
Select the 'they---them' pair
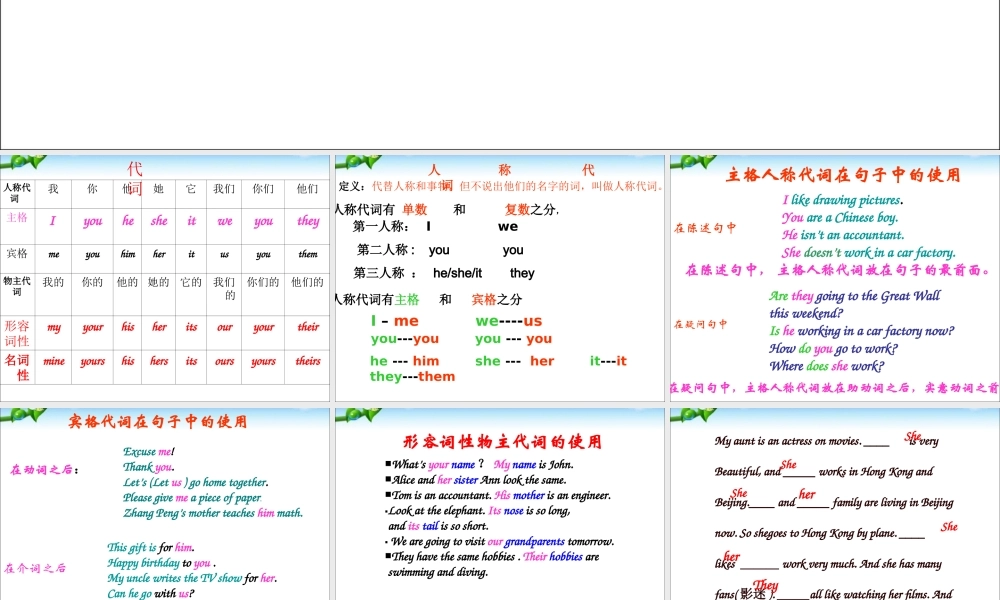[x=412, y=376]
